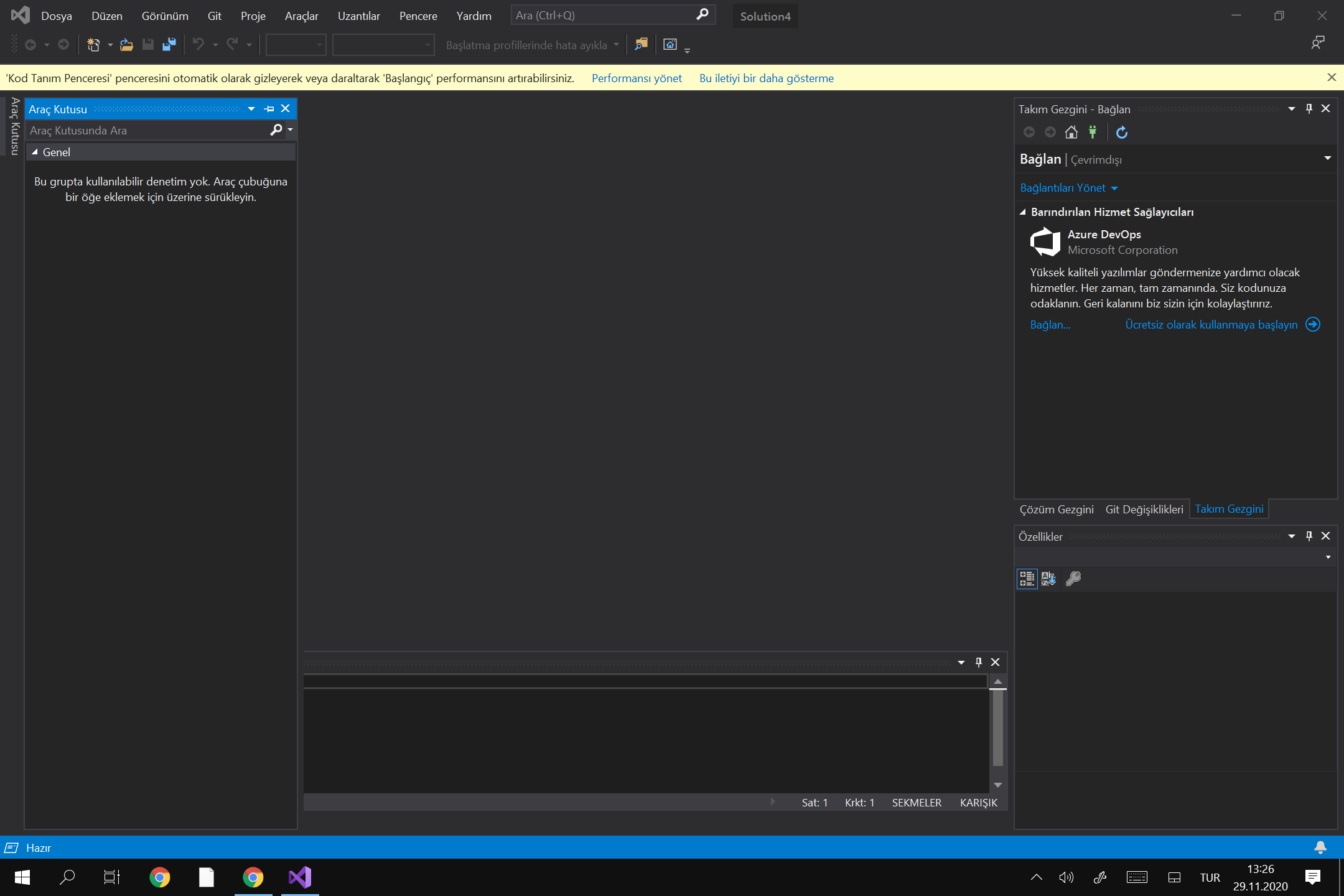This screenshot has height=896, width=1344.
Task: Toggle Alphabetical sort in Özellikler
Action: tap(1048, 579)
